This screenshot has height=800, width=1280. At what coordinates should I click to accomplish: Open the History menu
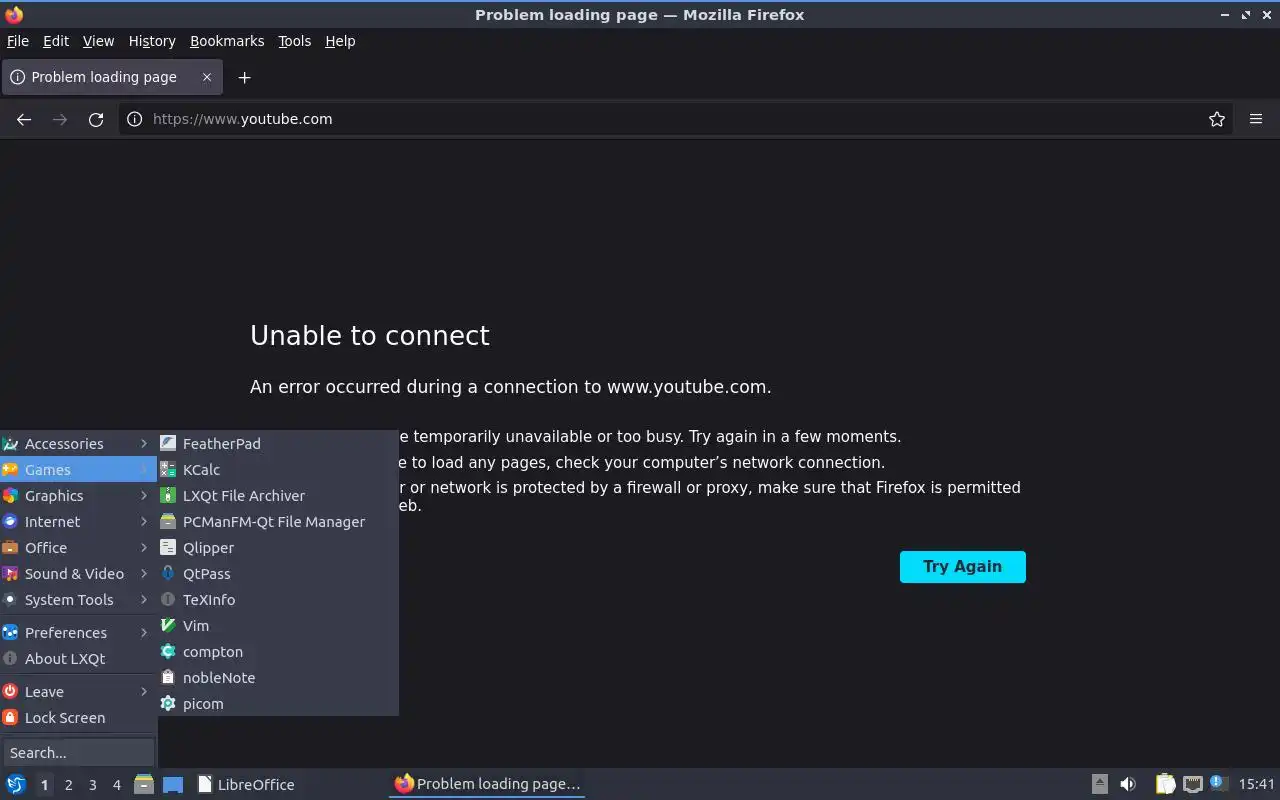tap(152, 41)
